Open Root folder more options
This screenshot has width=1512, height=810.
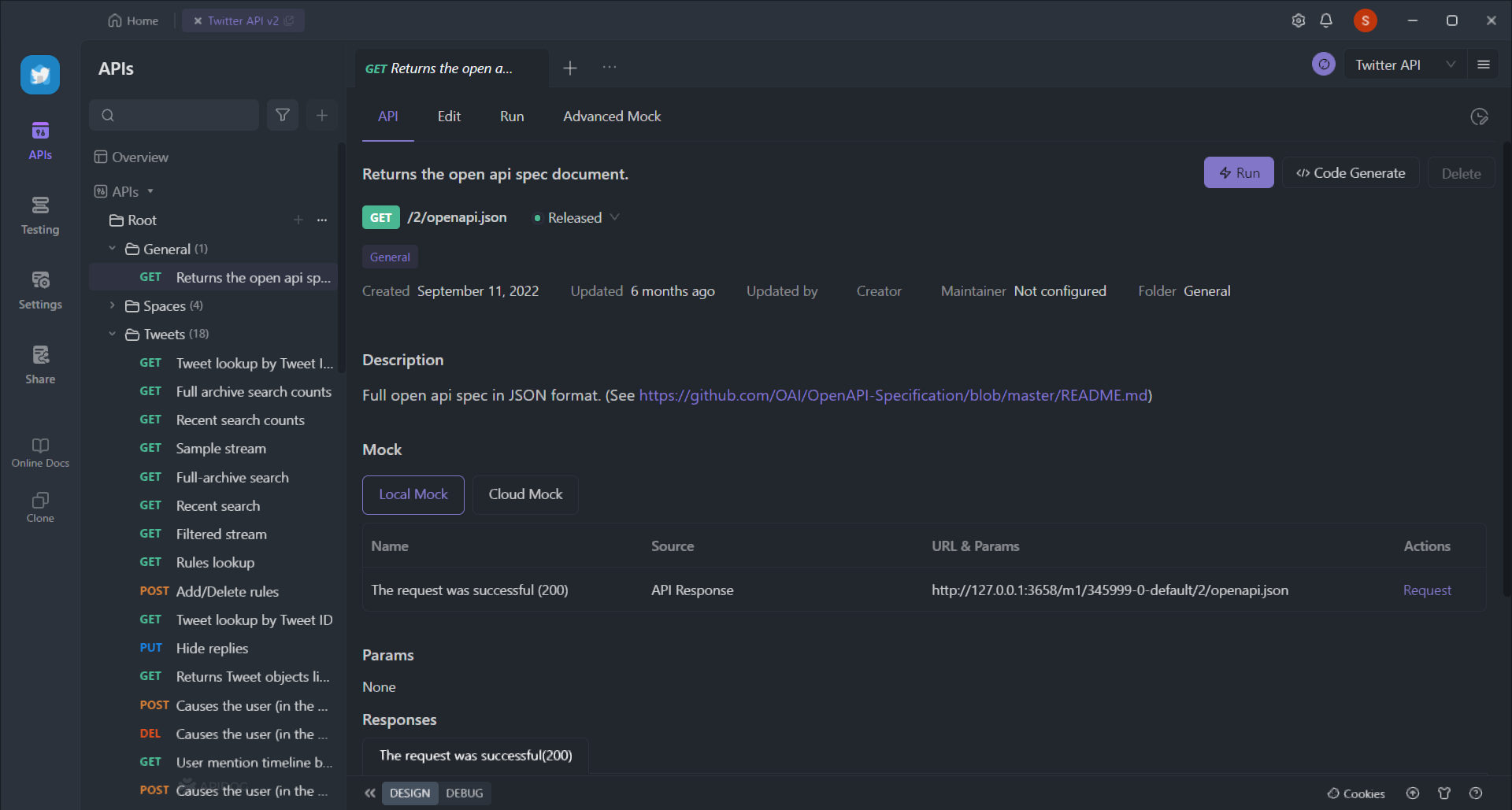pyautogui.click(x=322, y=220)
